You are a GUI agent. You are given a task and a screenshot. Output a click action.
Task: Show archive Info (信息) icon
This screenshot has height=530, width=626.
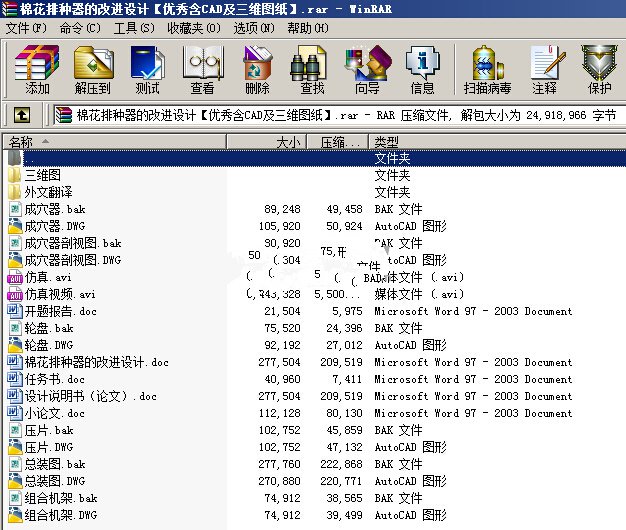click(x=422, y=69)
